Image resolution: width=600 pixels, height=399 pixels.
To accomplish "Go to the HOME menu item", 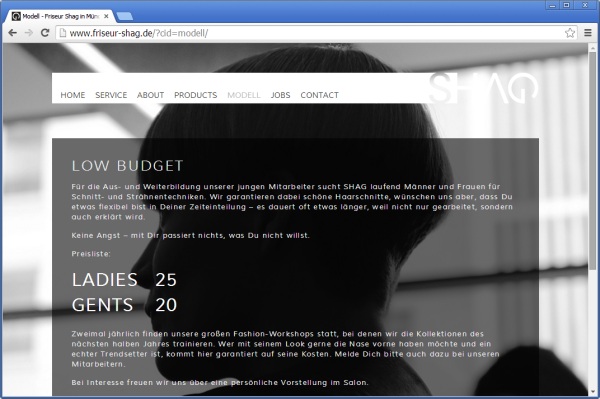I will 73,95.
